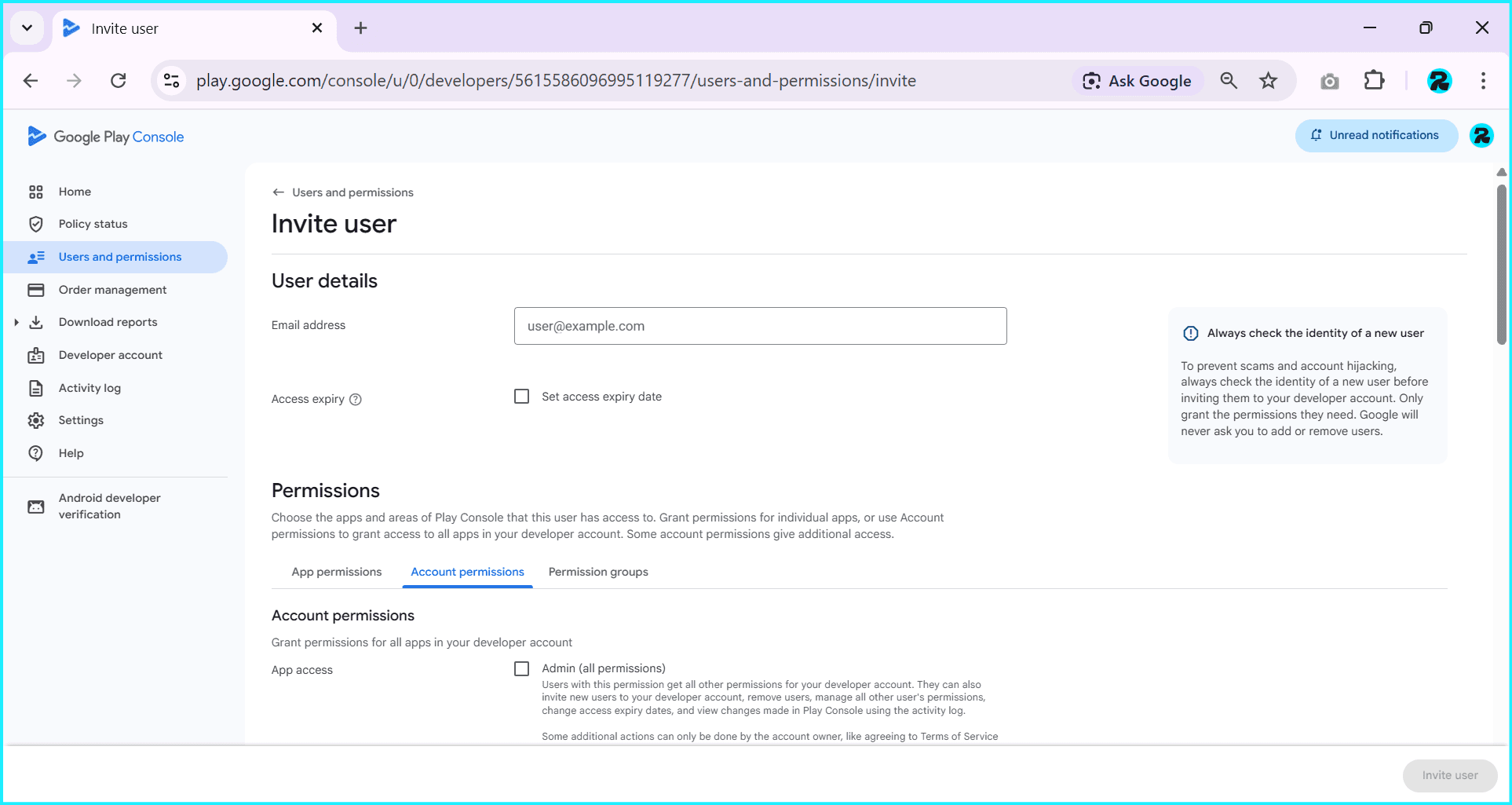This screenshot has height=805, width=1512.
Task: Click the Download reports download icon
Action: coord(36,322)
